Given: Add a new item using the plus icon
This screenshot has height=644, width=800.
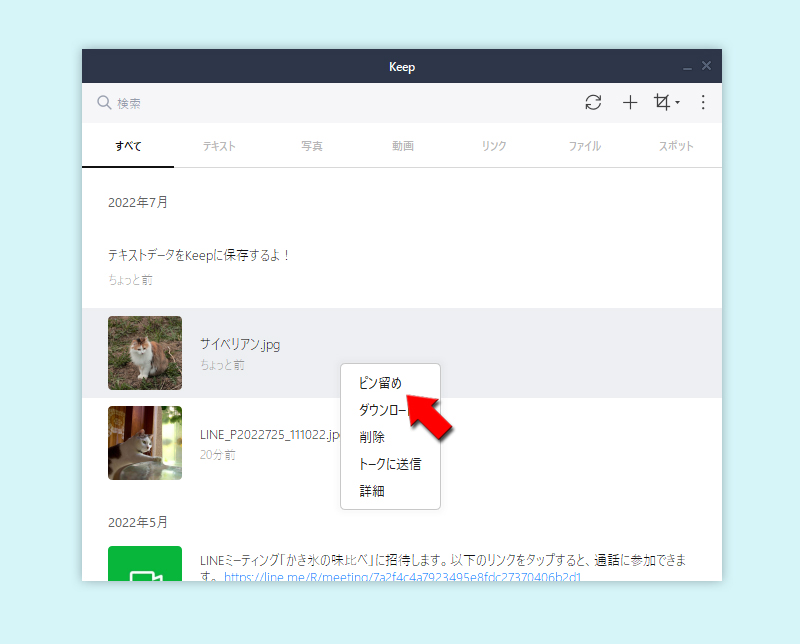Looking at the screenshot, I should (x=630, y=102).
